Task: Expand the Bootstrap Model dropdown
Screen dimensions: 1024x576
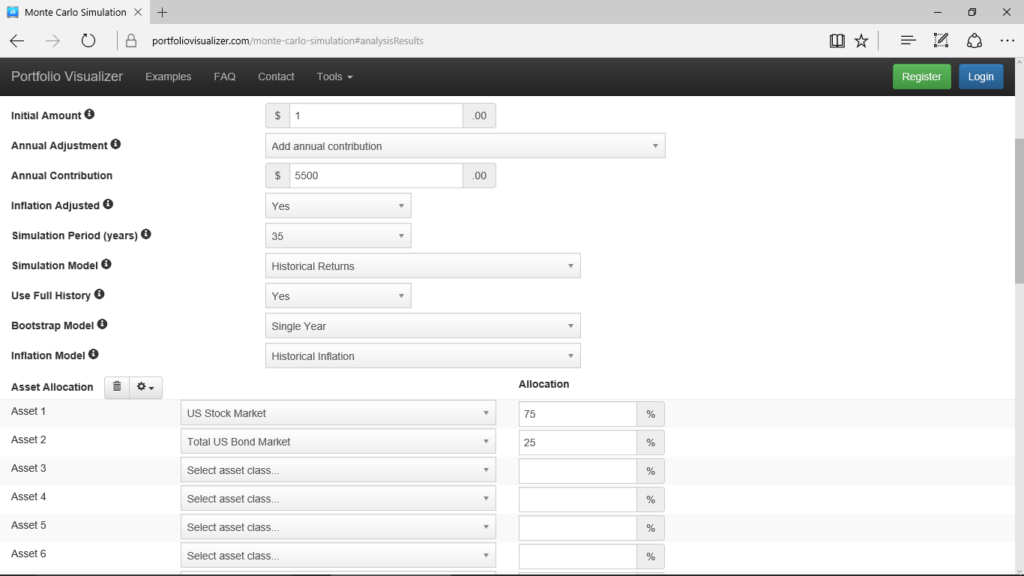Action: point(422,325)
